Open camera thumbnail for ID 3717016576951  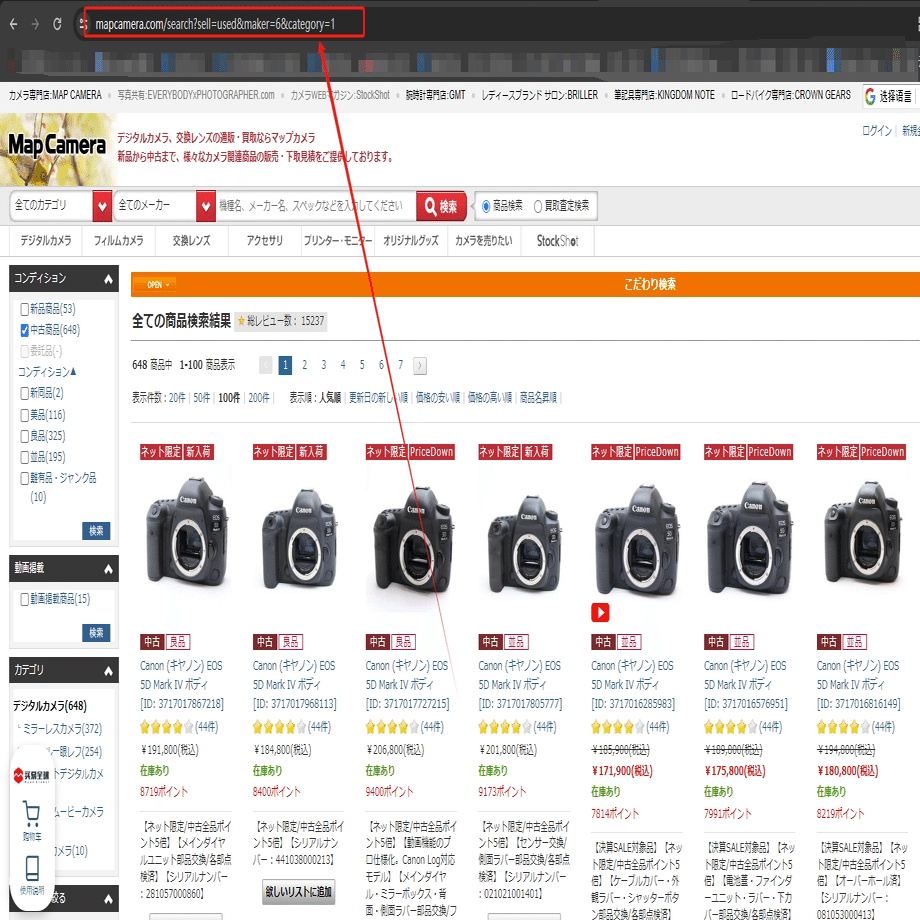point(749,540)
